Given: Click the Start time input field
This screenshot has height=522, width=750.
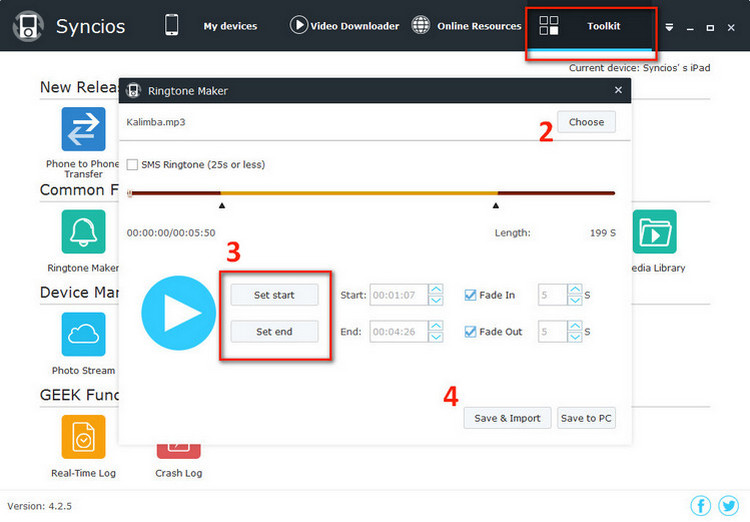Looking at the screenshot, I should click(399, 295).
